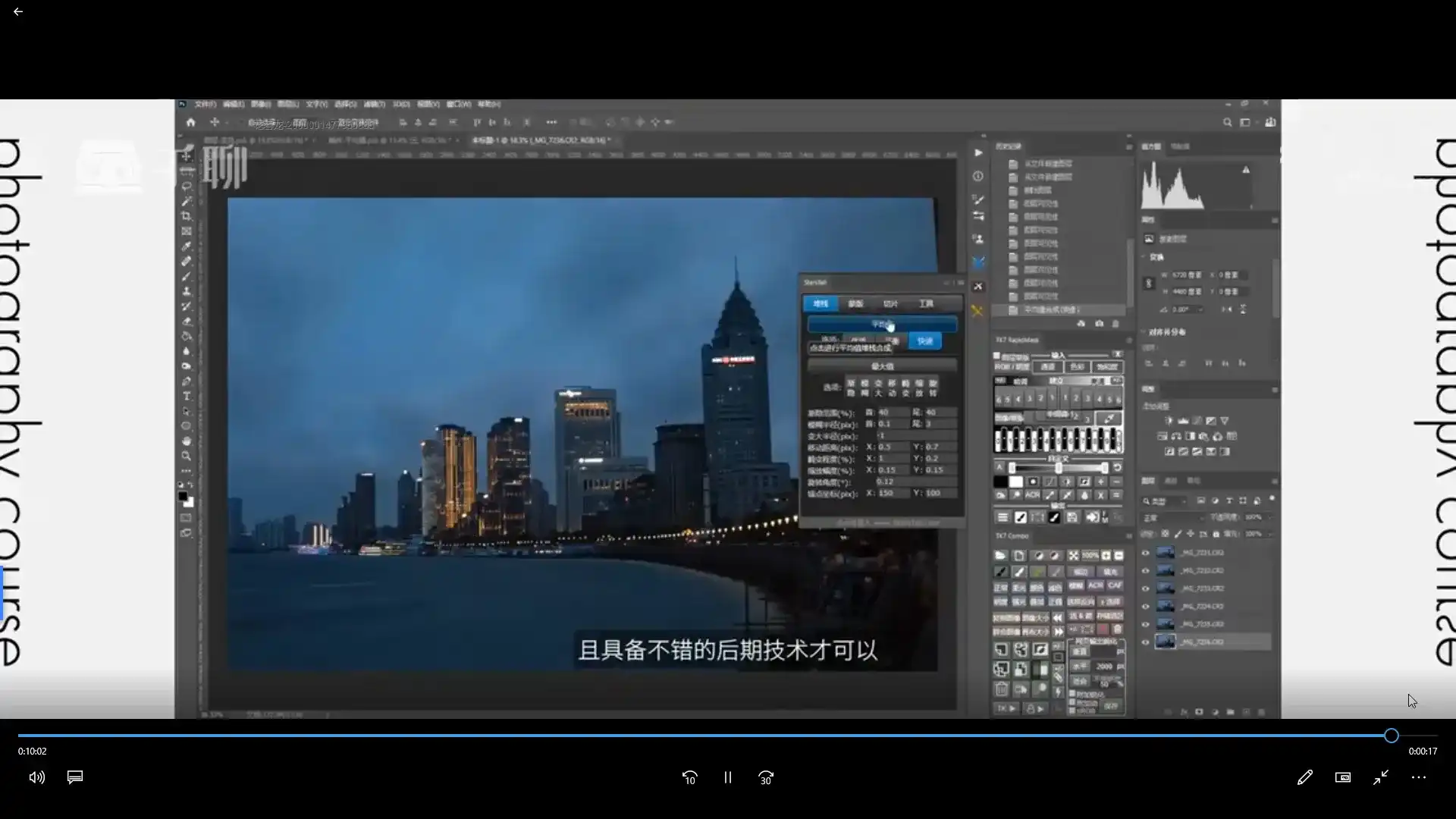Select the blue 堆栈 tab in StarsTail
The height and width of the screenshot is (819, 1456).
tap(821, 303)
